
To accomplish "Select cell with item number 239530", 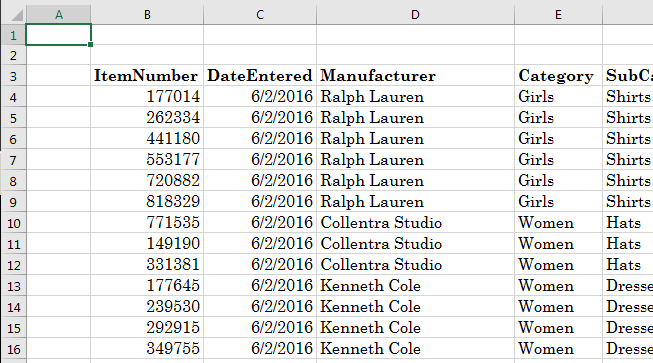I will tap(147, 307).
